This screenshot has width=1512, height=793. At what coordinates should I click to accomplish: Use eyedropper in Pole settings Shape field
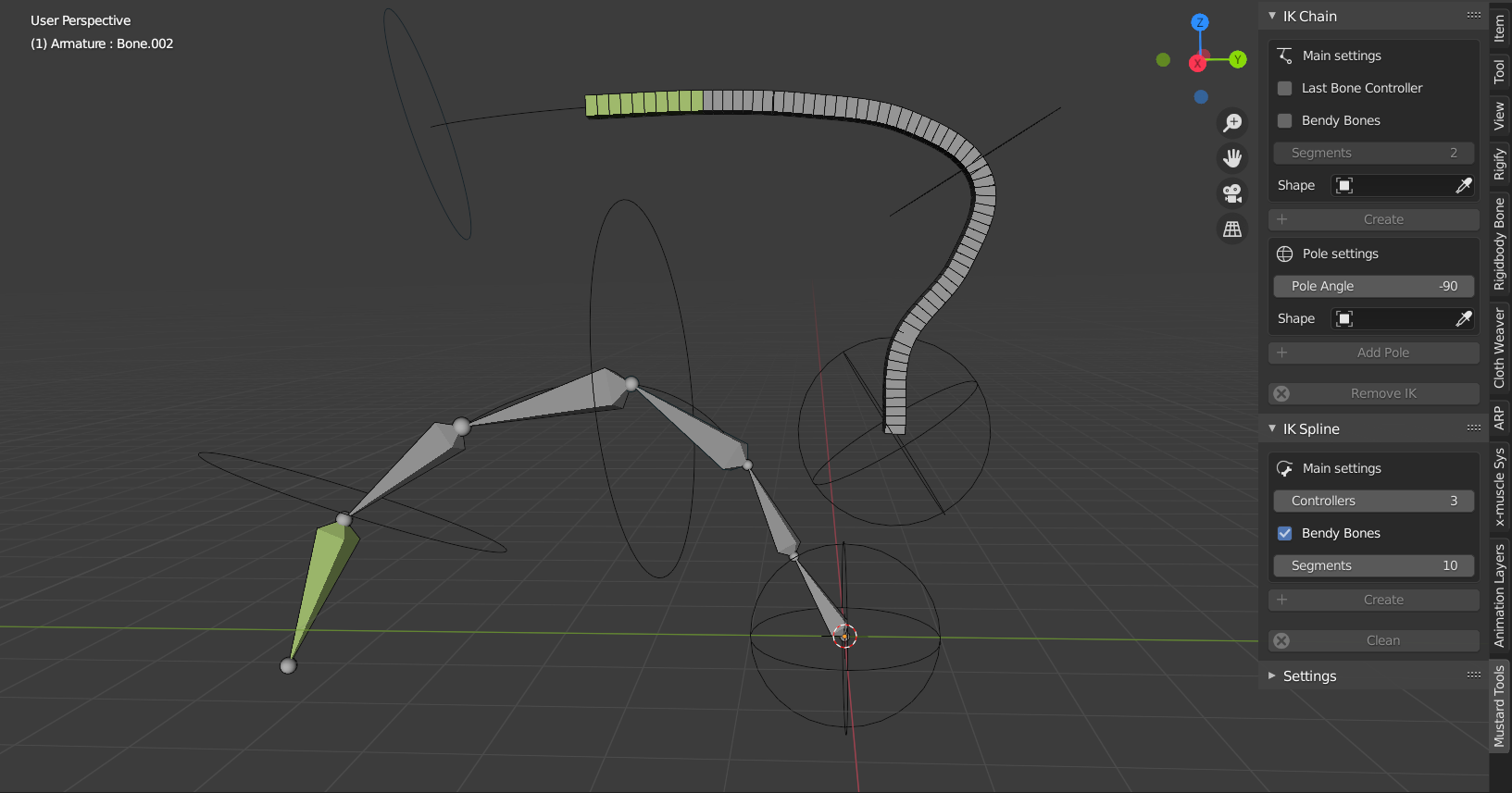pyautogui.click(x=1464, y=319)
